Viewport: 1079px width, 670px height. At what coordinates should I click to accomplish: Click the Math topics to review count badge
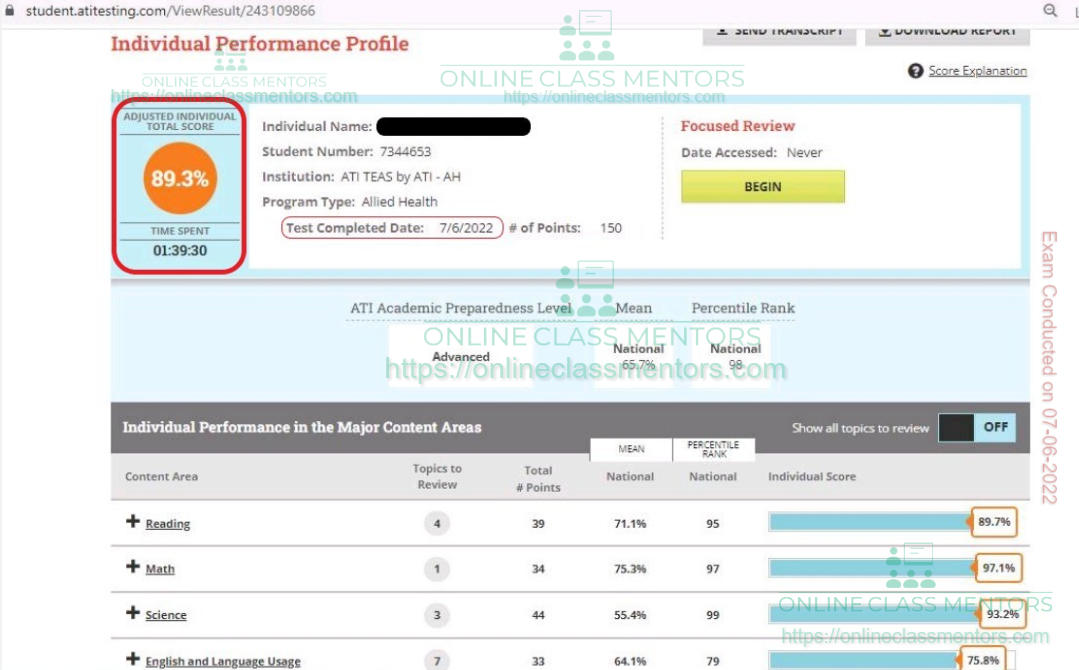437,569
